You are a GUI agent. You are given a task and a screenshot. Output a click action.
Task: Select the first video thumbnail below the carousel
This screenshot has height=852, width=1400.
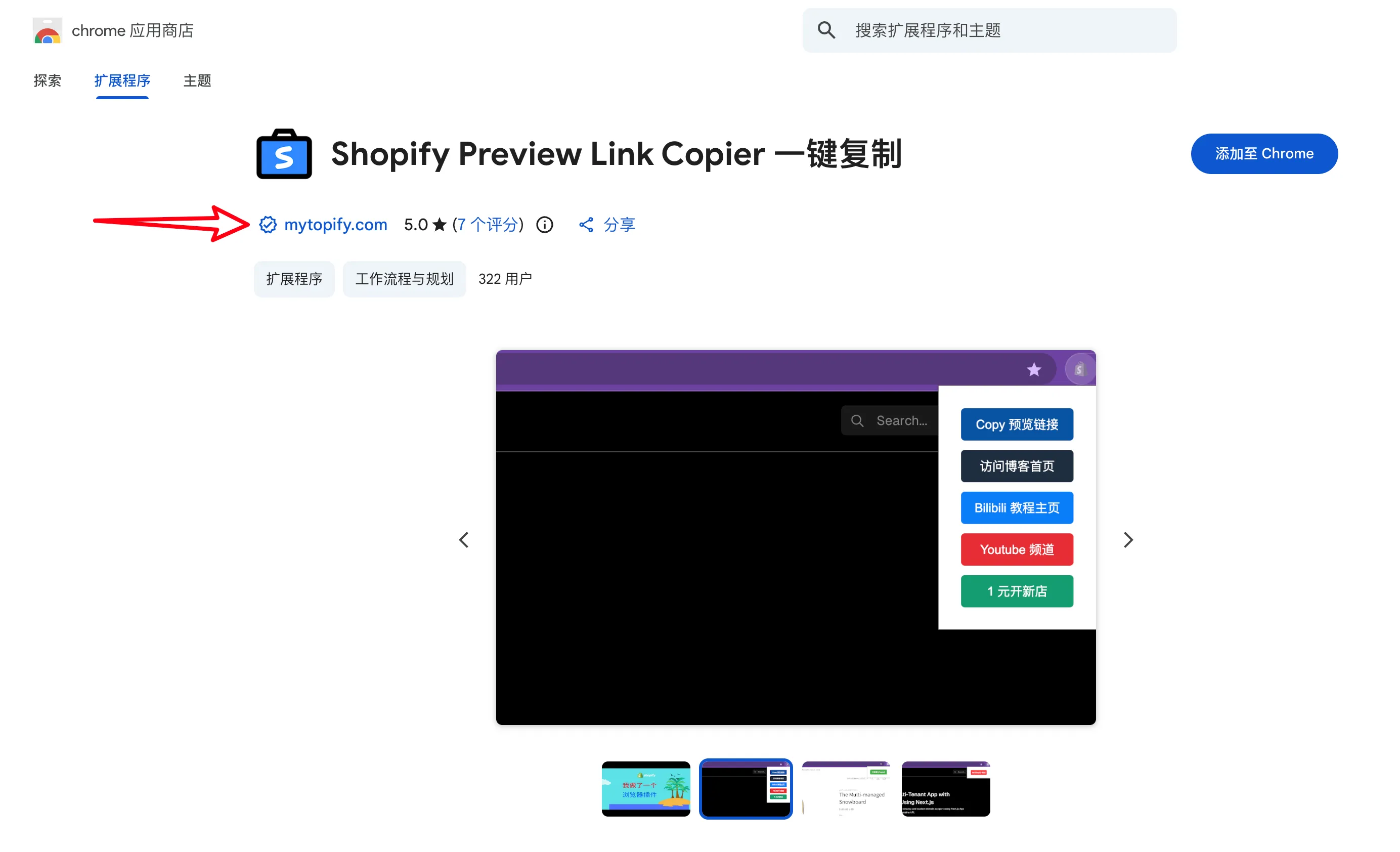645,789
